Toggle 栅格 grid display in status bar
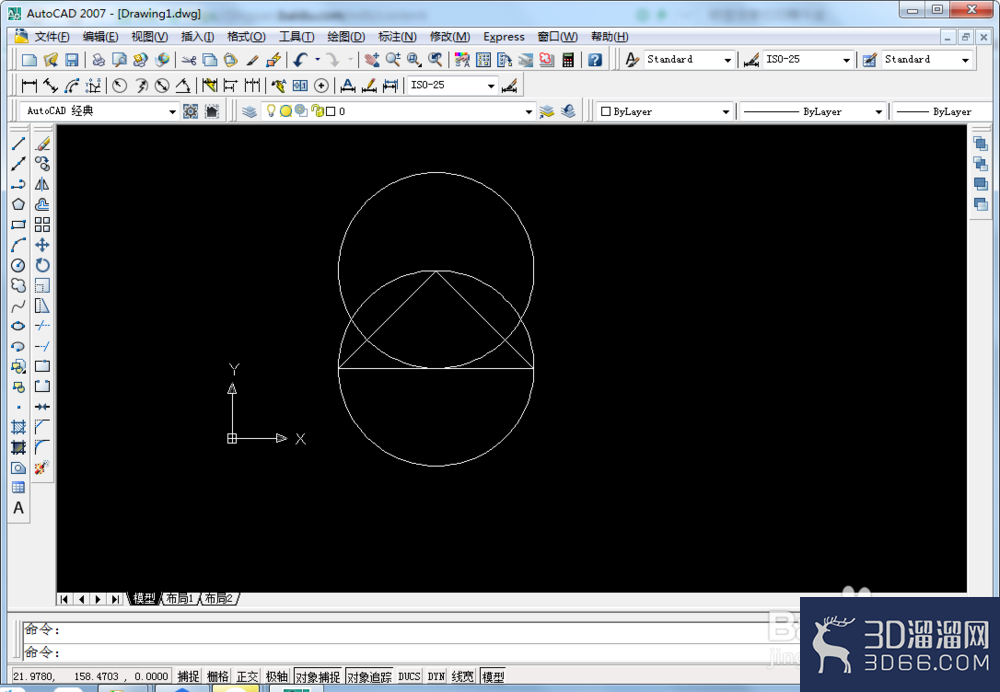Screen dimensions: 1000x692 click(x=217, y=676)
